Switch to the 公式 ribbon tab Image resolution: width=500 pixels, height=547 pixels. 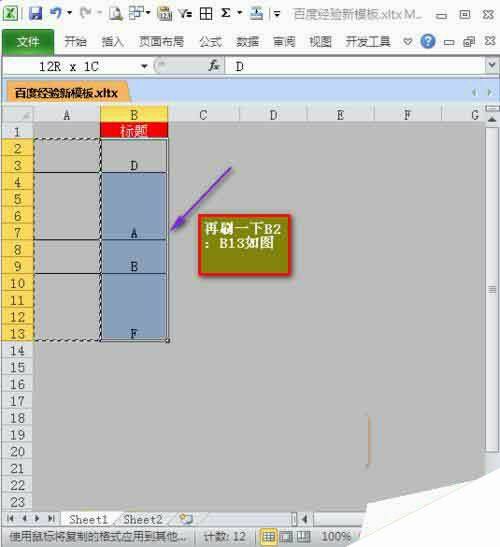pos(210,42)
